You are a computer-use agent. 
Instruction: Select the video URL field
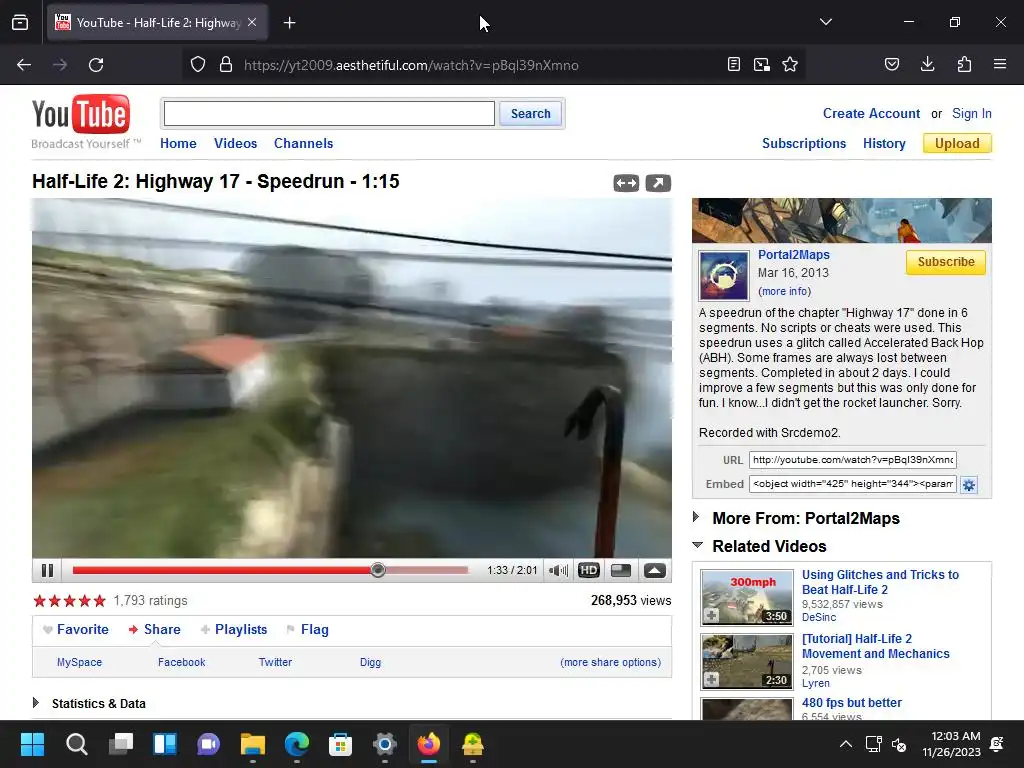point(852,460)
